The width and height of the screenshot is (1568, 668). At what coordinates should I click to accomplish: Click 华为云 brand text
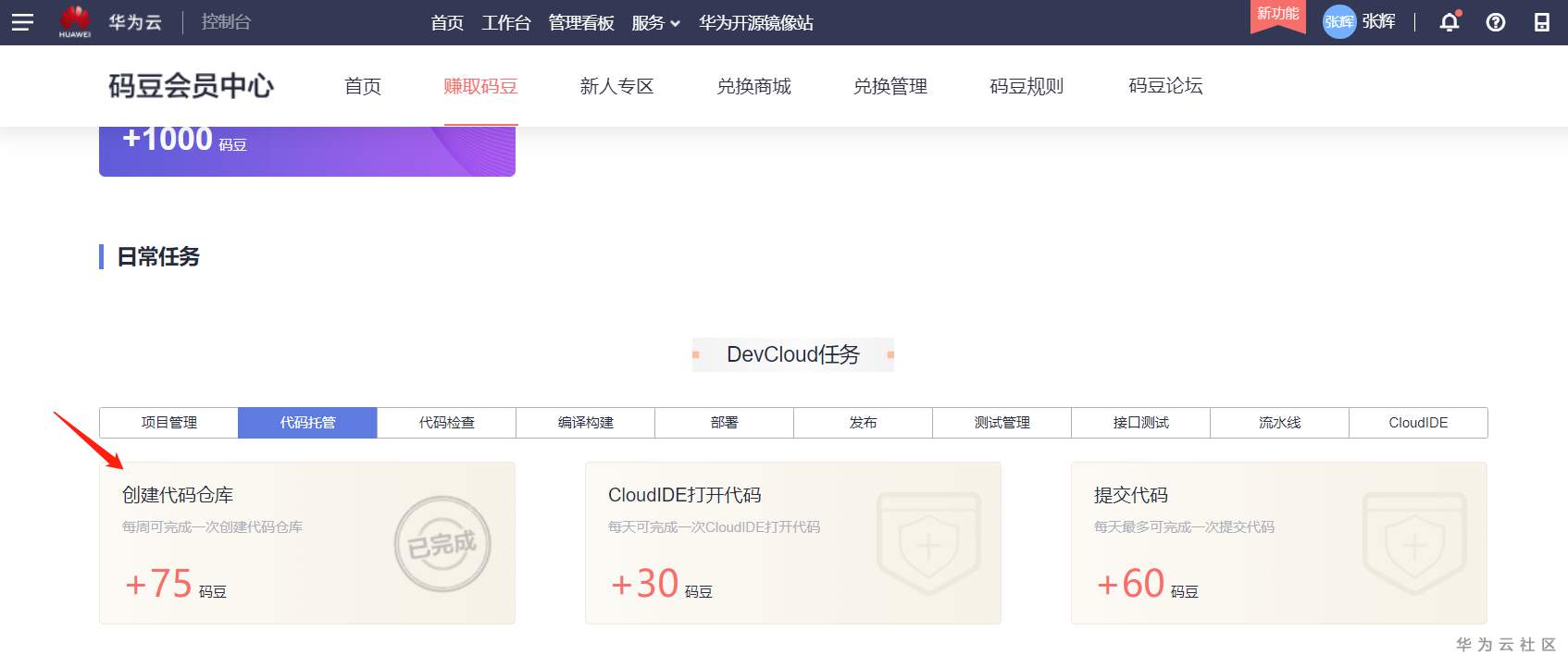135,21
